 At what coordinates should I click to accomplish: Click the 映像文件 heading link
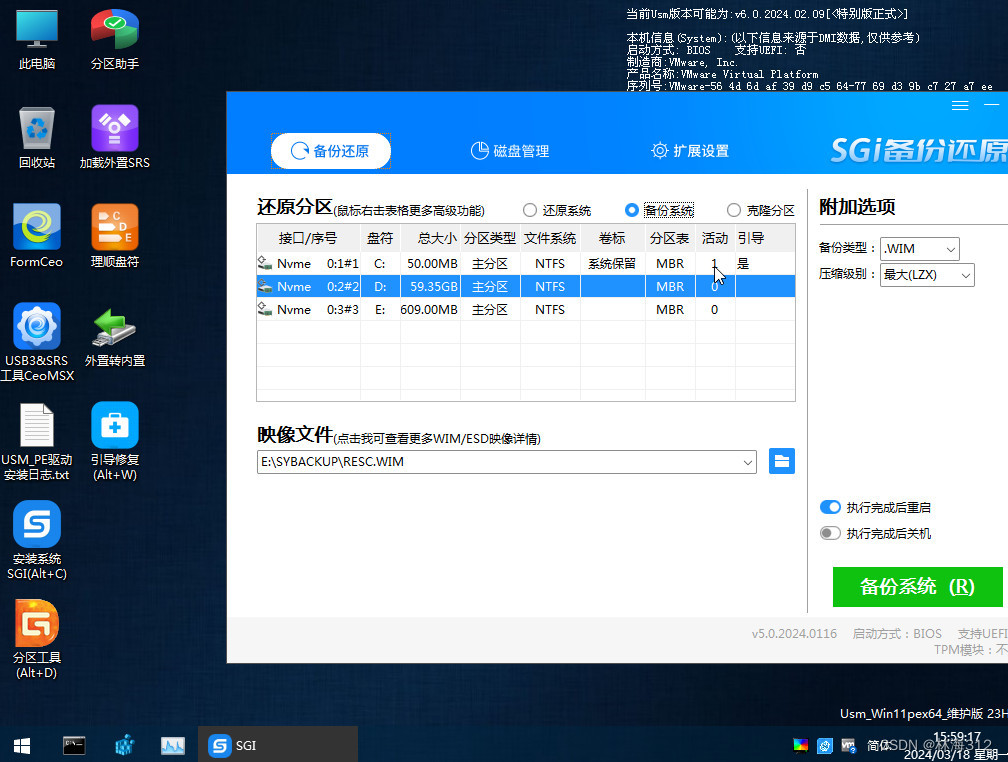click(295, 435)
